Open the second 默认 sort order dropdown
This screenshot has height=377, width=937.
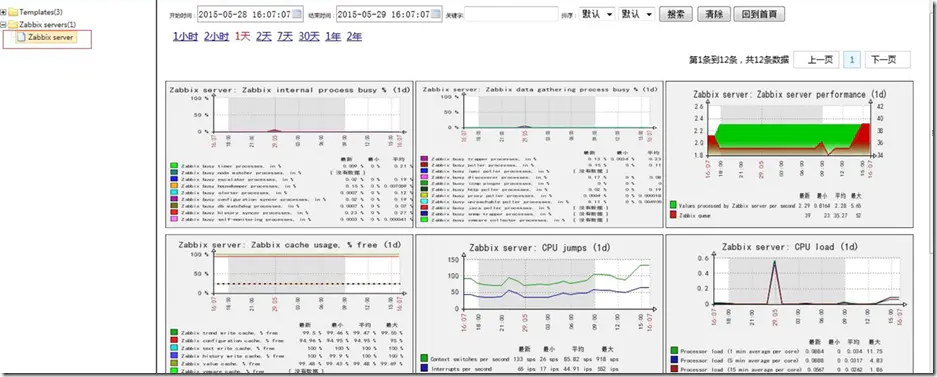coord(637,14)
